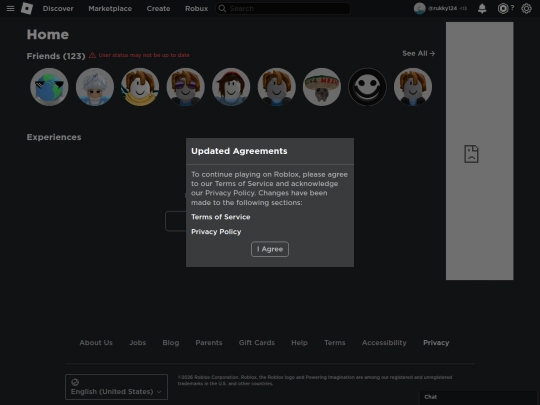Open the Terms of Service link in dialog
Viewport: 540px width, 405px height.
pyautogui.click(x=221, y=217)
